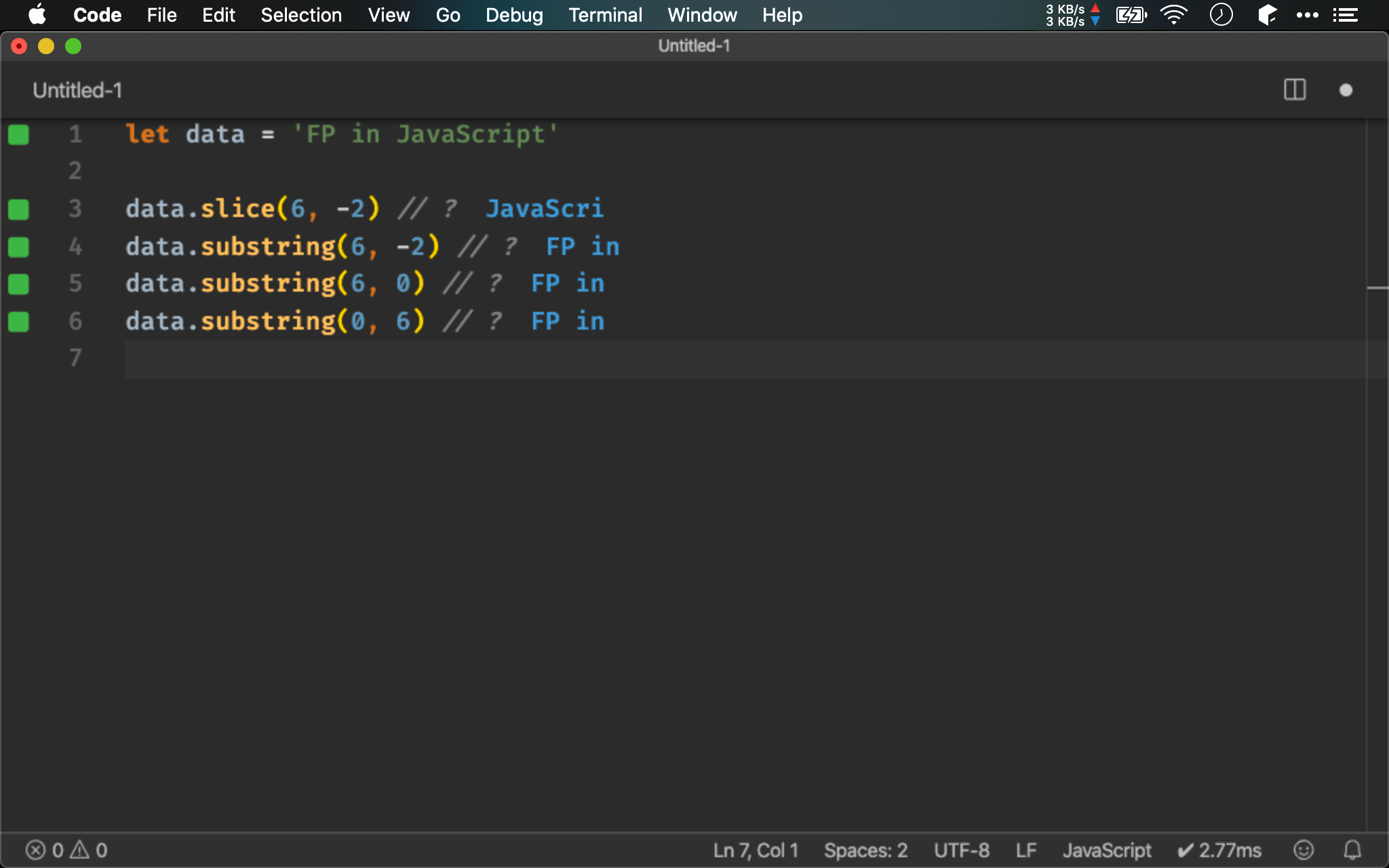Click the green gutter marker on line 3
1389x868 pixels.
(x=18, y=209)
